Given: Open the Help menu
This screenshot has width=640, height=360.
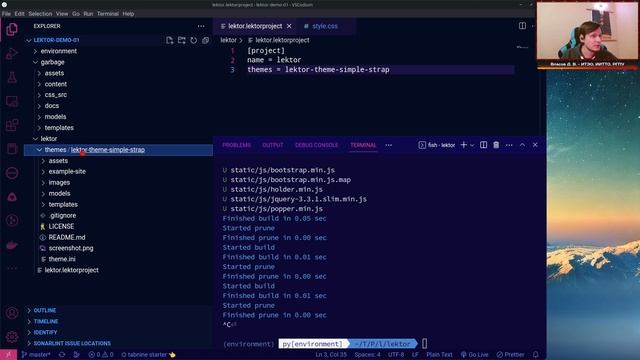Looking at the screenshot, I should pos(128,14).
